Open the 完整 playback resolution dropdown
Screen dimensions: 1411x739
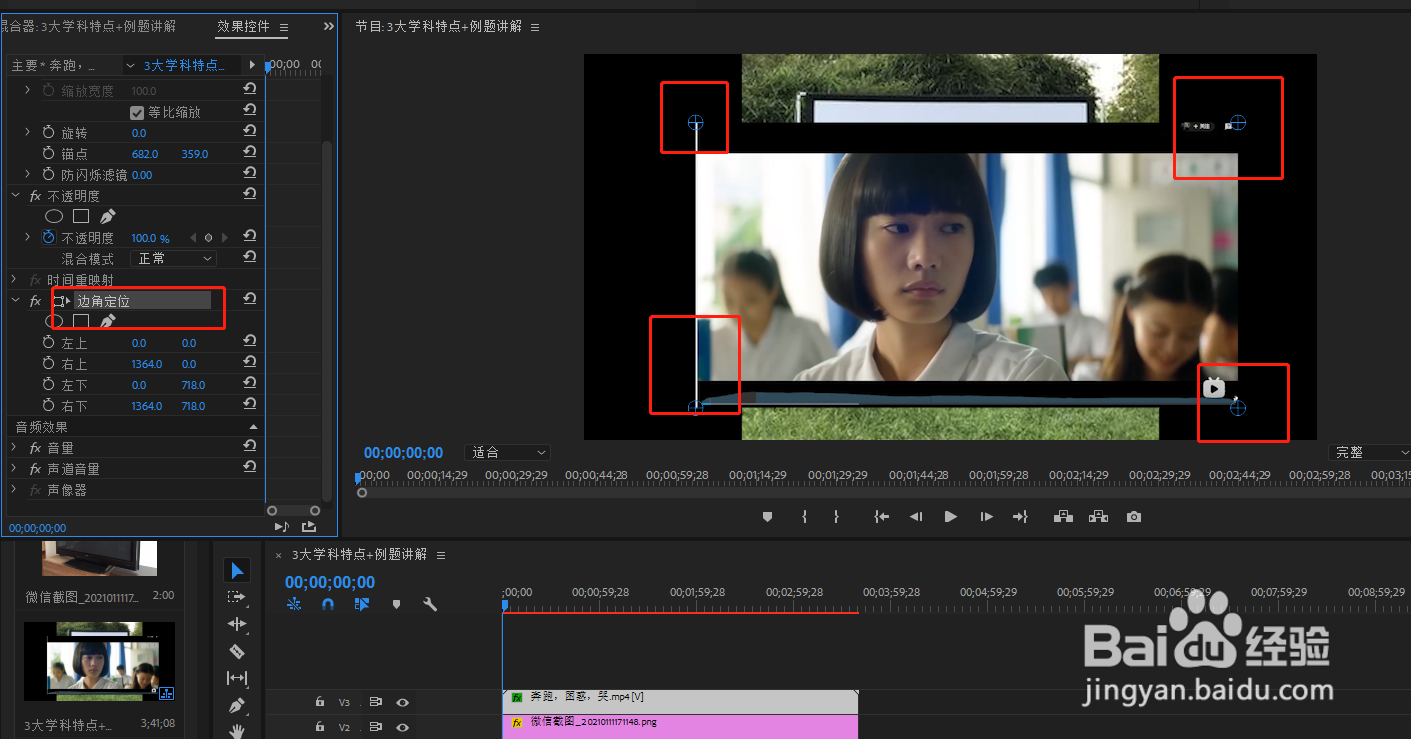pos(1369,453)
